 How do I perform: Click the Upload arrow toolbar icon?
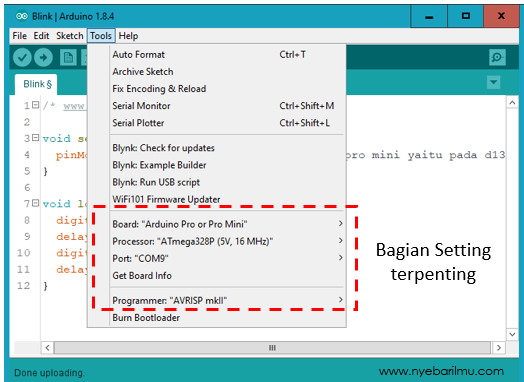43,57
